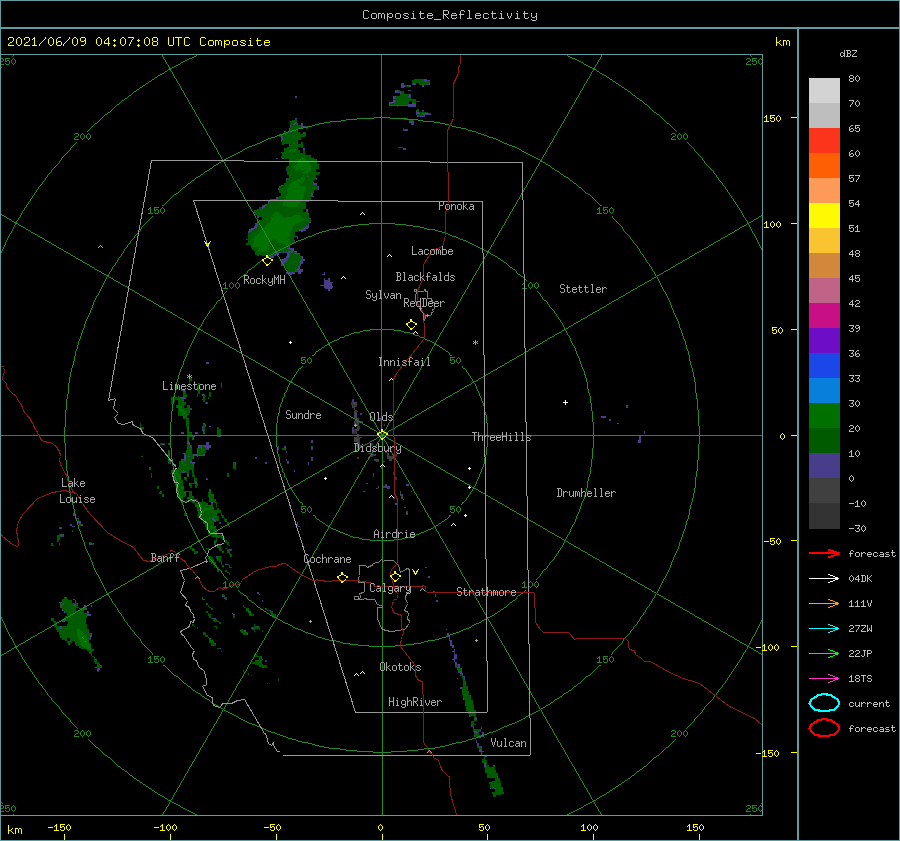
Task: Click the Didsbury town label
Action: pos(377,448)
